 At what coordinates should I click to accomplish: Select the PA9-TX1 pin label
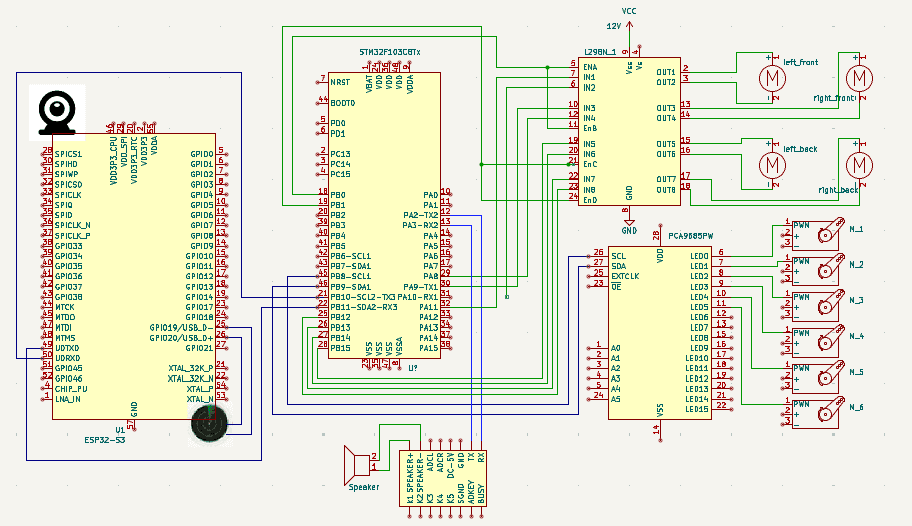point(421,287)
